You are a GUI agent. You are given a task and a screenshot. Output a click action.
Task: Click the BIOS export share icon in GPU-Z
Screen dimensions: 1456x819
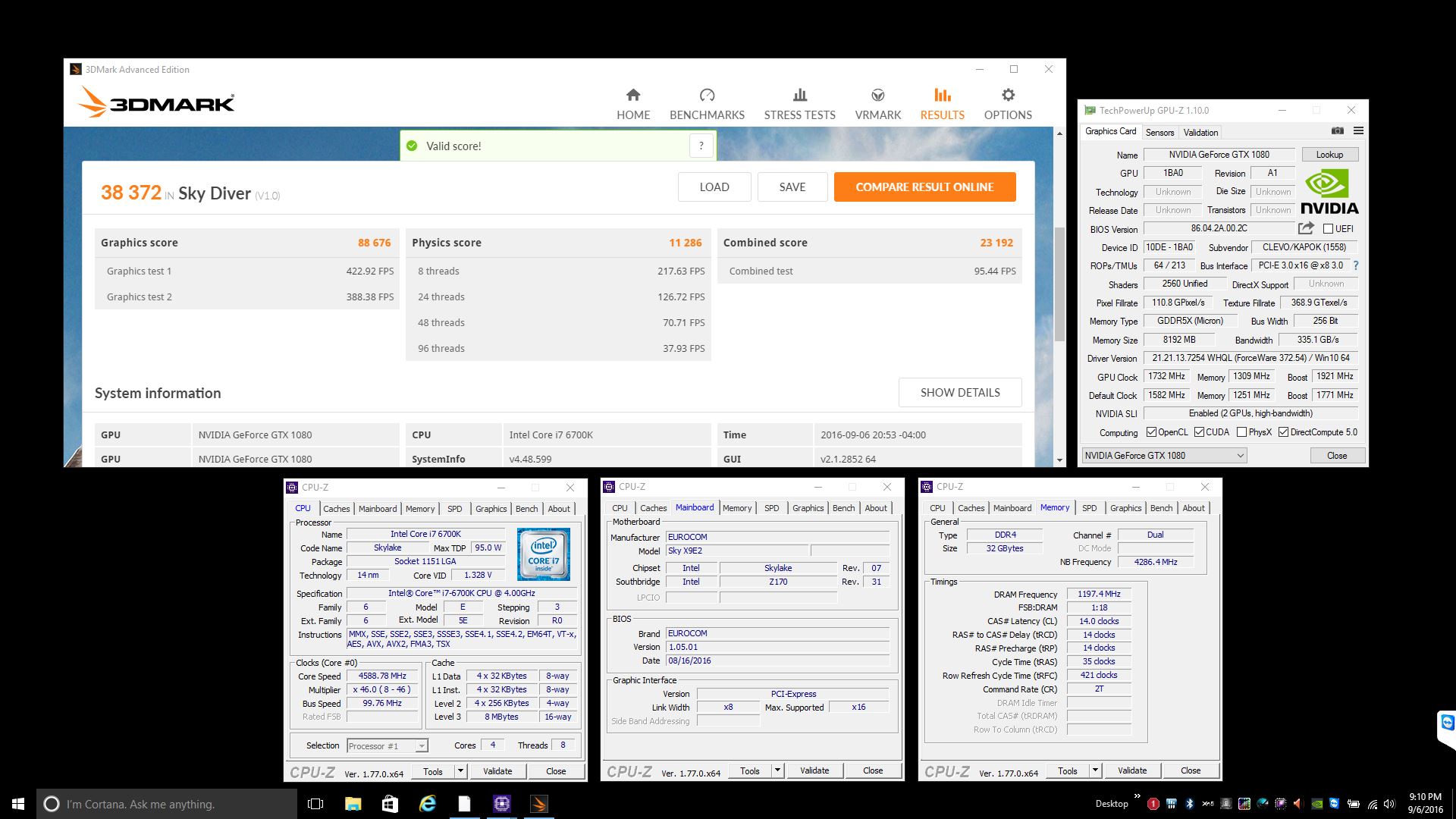pos(1306,228)
